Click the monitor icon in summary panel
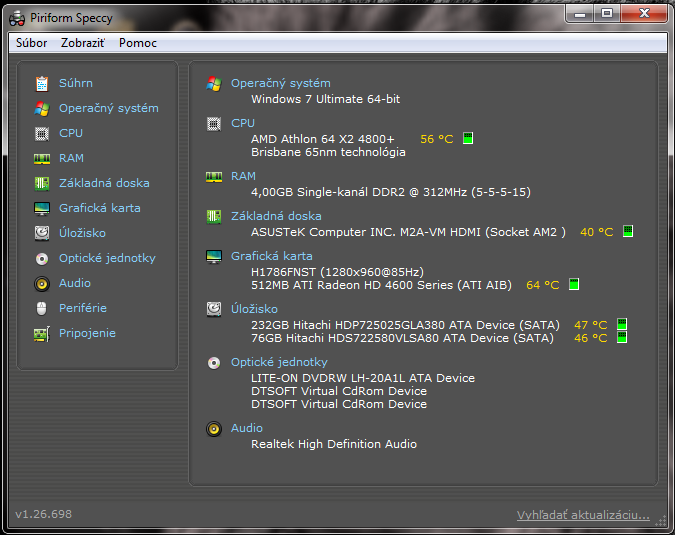This screenshot has height=535, width=675. coord(214,257)
